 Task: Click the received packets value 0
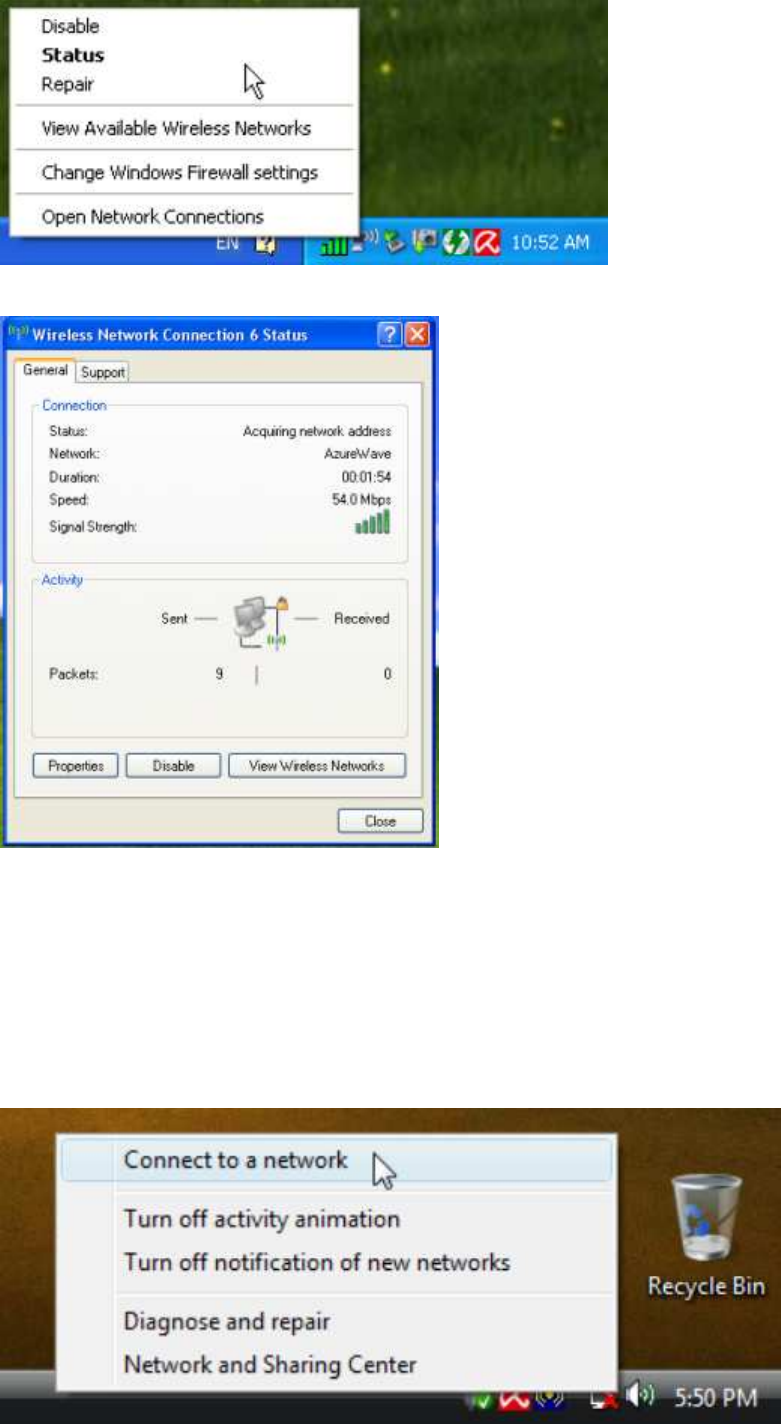(x=388, y=674)
